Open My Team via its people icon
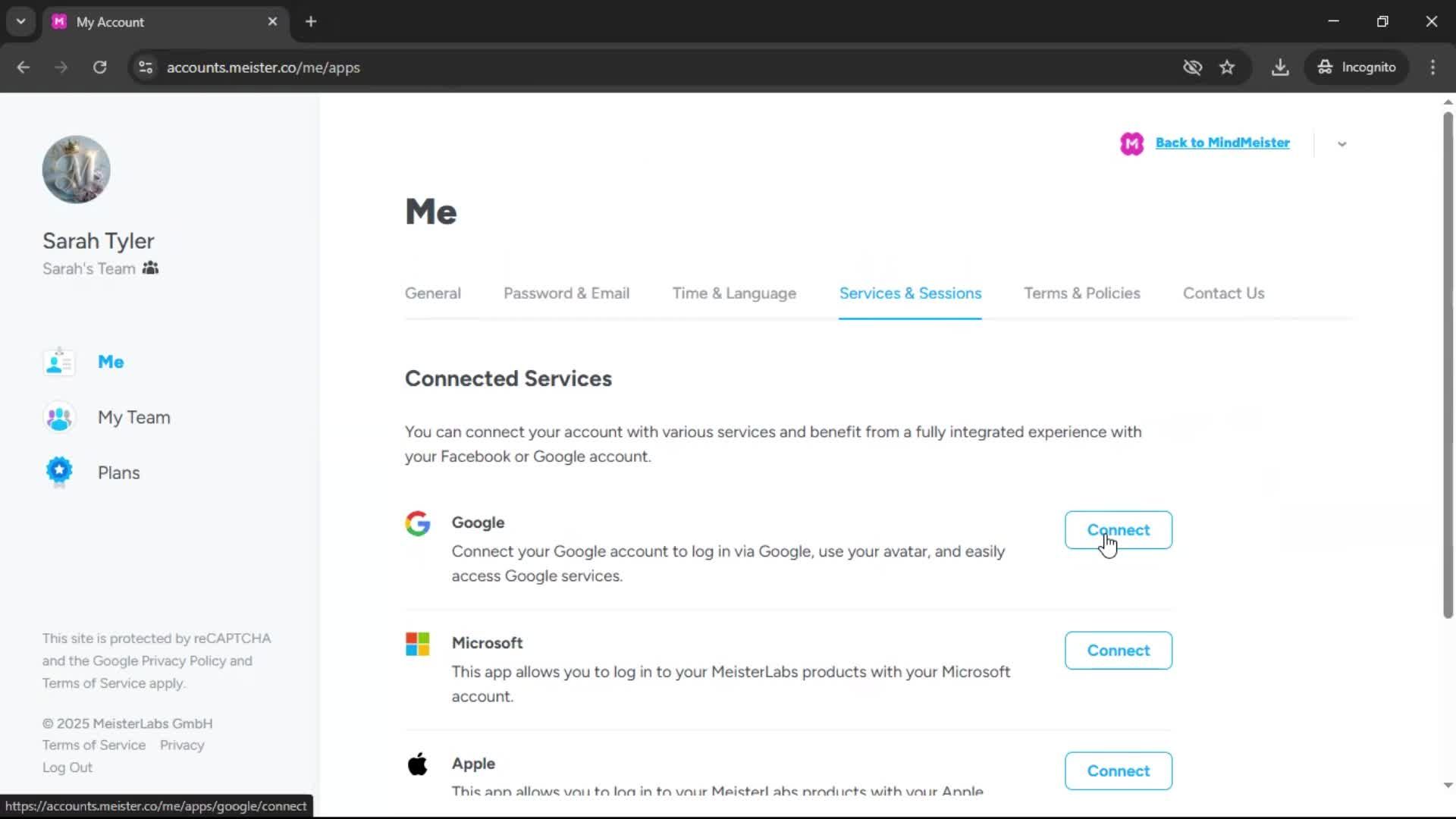Image resolution: width=1456 pixels, height=819 pixels. pos(59,418)
